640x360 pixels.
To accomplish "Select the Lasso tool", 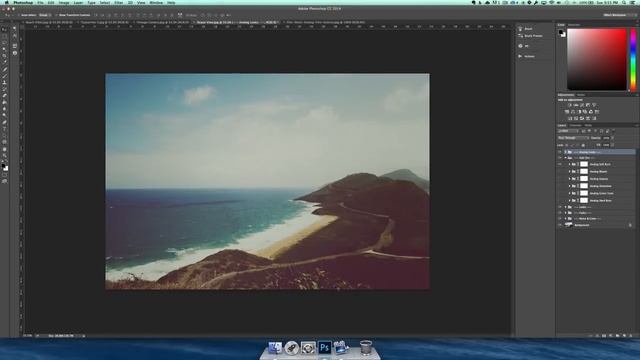I will click(x=4, y=43).
